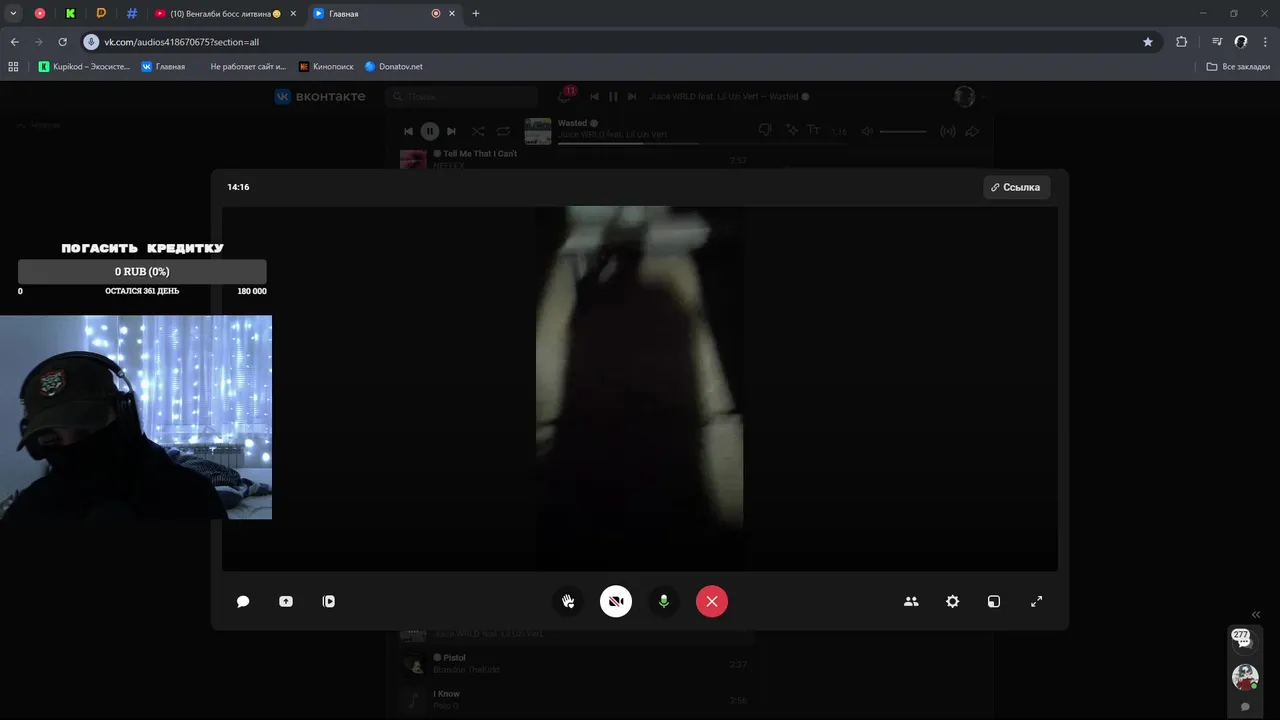Image resolution: width=1280 pixels, height=720 pixels.
Task: Raise hand in the call
Action: tap(568, 601)
